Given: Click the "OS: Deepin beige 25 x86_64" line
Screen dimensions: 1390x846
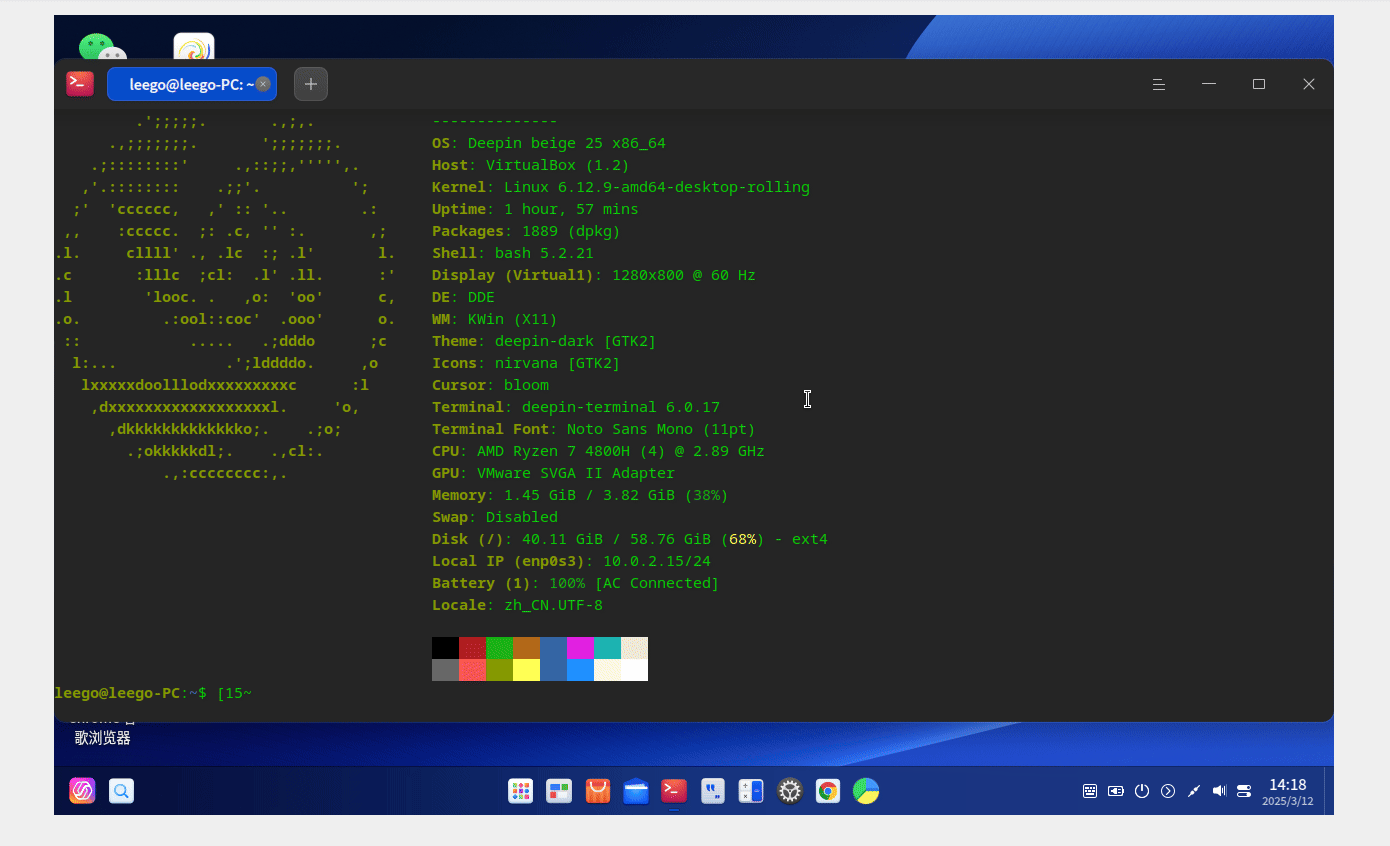Looking at the screenshot, I should [x=549, y=143].
